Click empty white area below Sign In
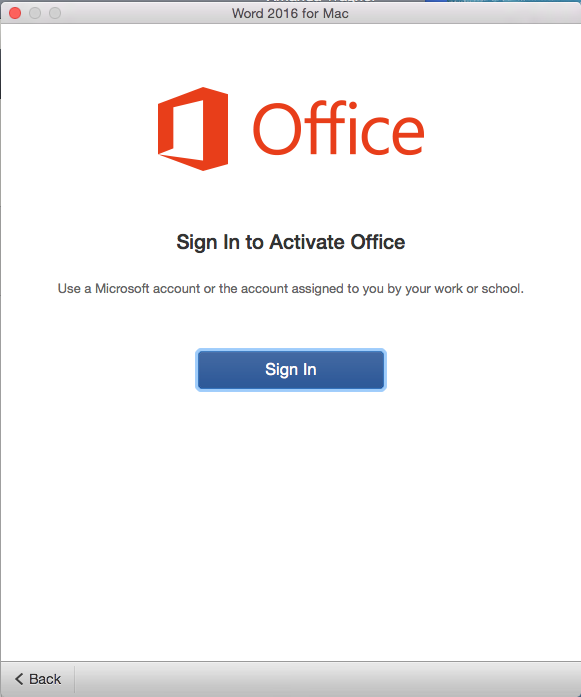The height and width of the screenshot is (697, 581). (291, 511)
